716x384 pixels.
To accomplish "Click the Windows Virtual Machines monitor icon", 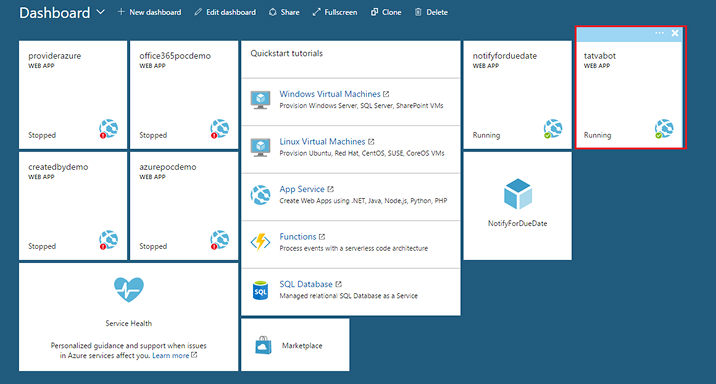I will pyautogui.click(x=260, y=100).
